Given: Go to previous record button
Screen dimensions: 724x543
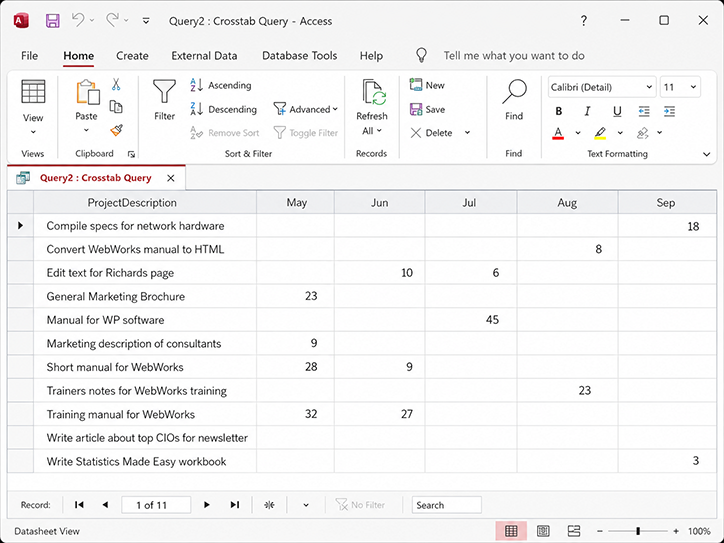Looking at the screenshot, I should click(x=105, y=505).
